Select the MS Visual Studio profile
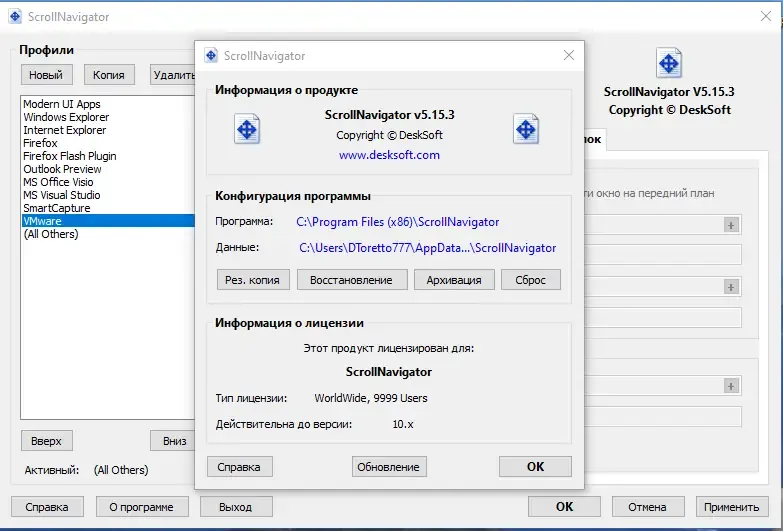 (108, 195)
